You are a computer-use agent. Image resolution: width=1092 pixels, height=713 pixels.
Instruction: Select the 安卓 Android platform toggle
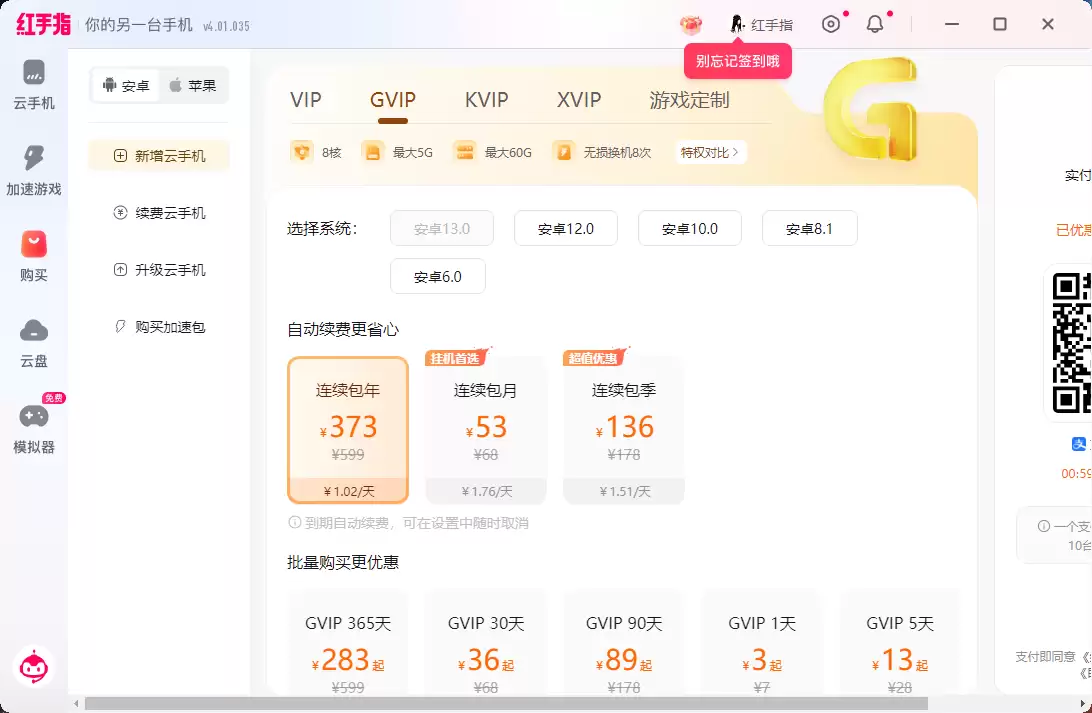click(126, 86)
